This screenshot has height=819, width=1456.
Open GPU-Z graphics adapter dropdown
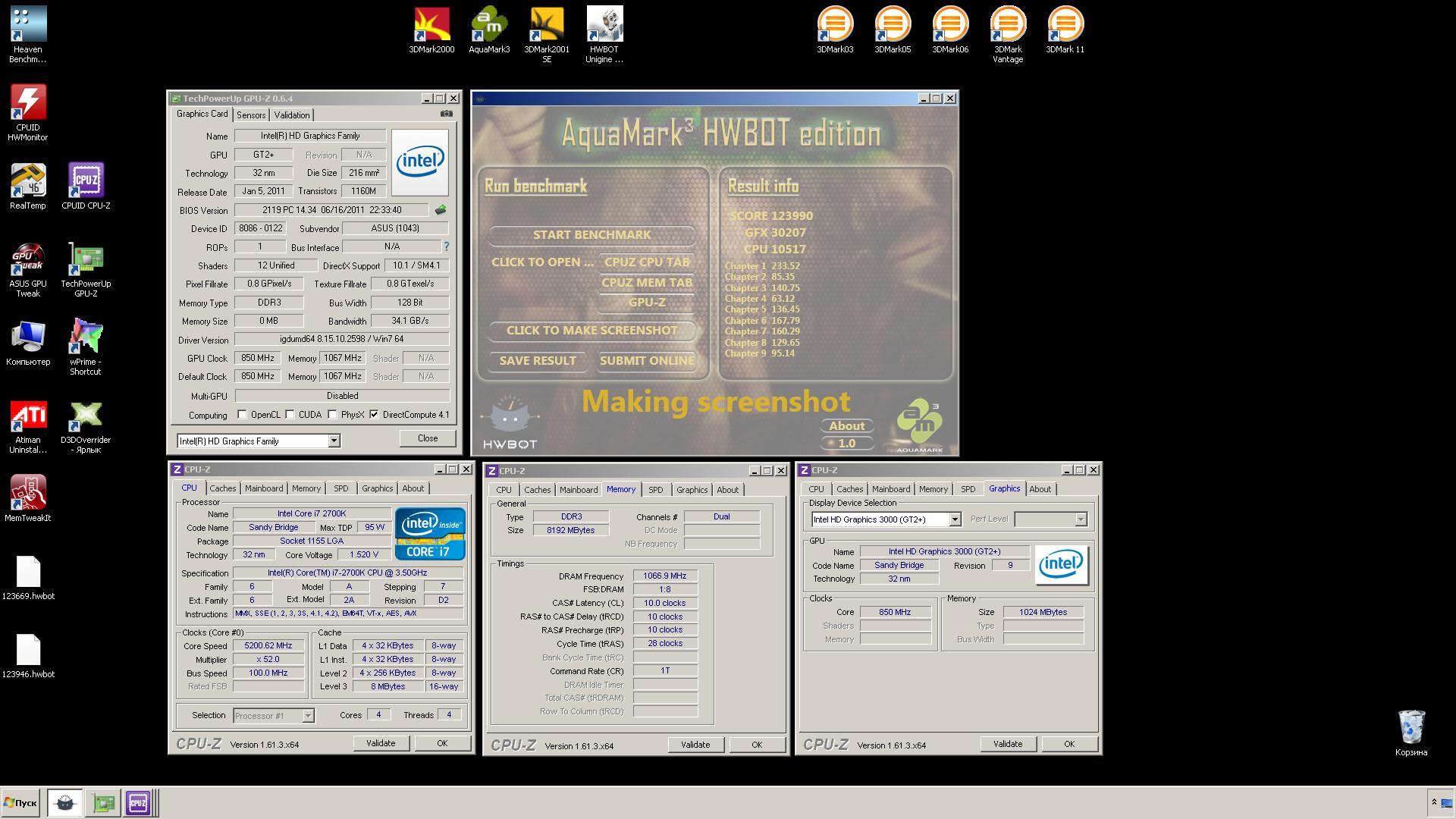(334, 441)
